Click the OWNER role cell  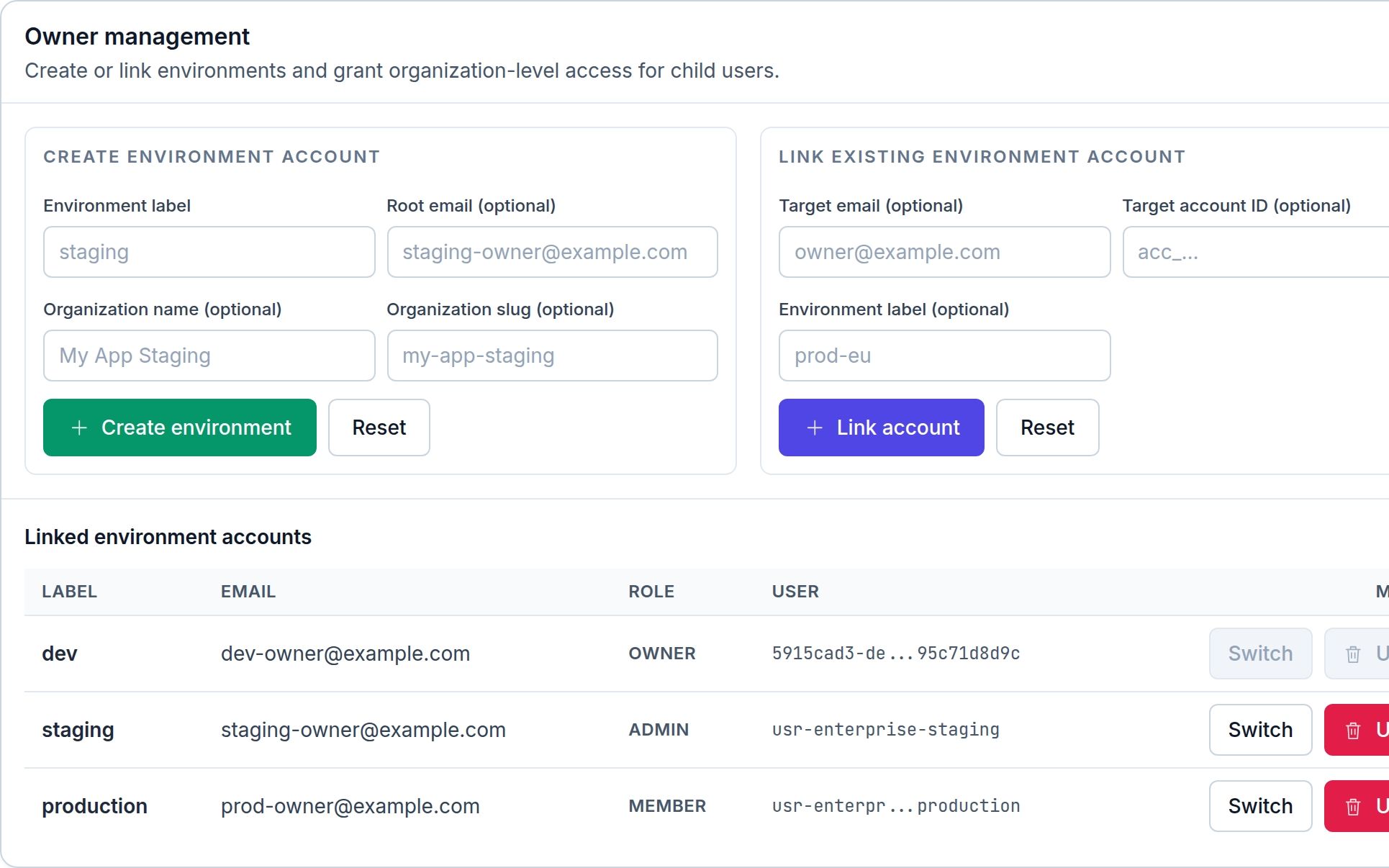pos(662,654)
